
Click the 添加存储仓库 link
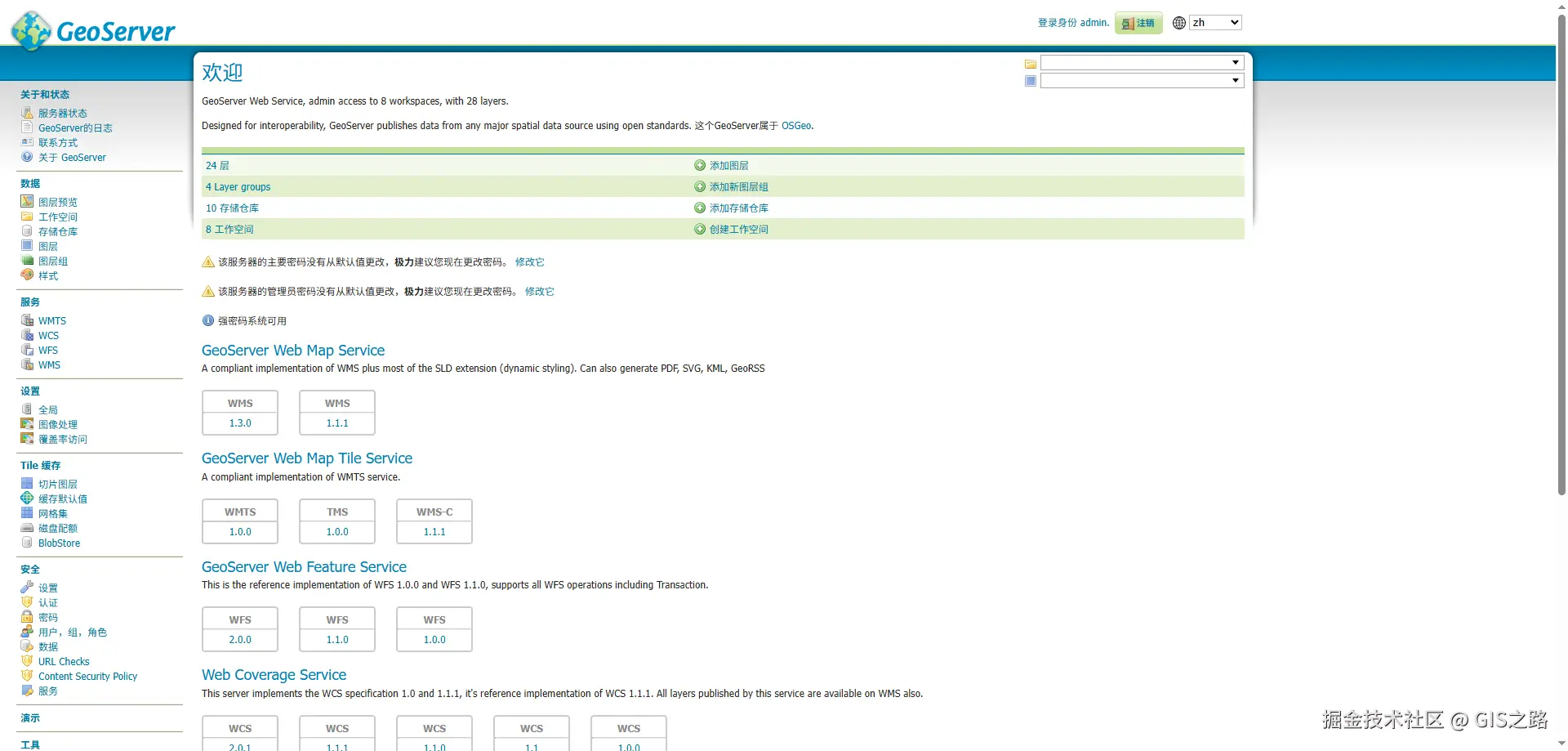[x=739, y=208]
